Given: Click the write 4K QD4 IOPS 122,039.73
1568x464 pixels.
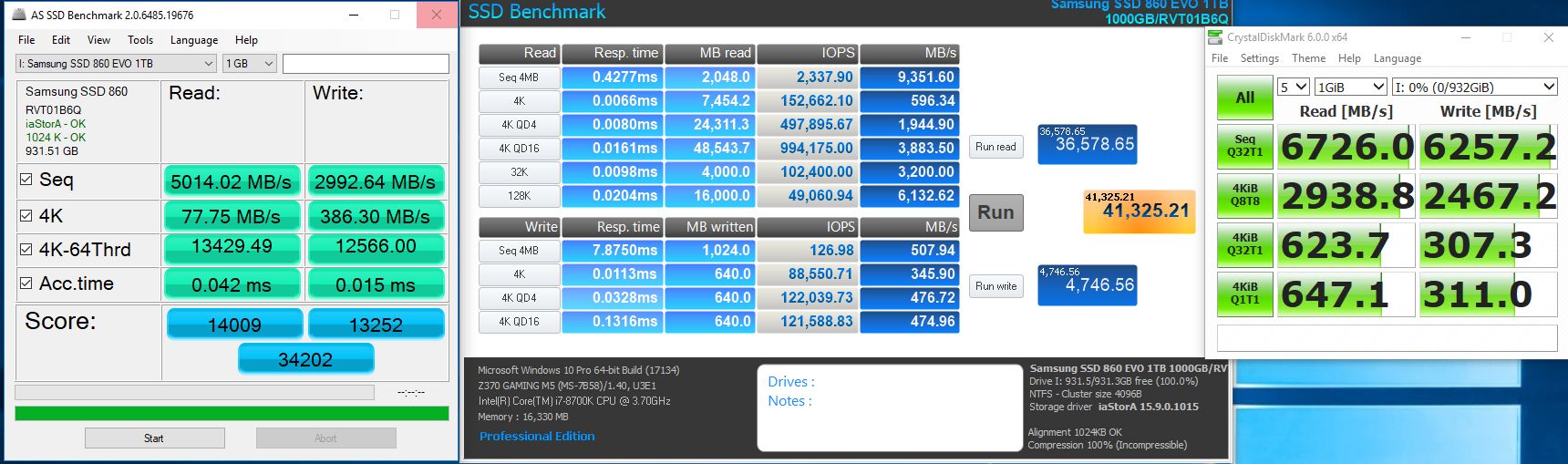Looking at the screenshot, I should click(x=809, y=298).
